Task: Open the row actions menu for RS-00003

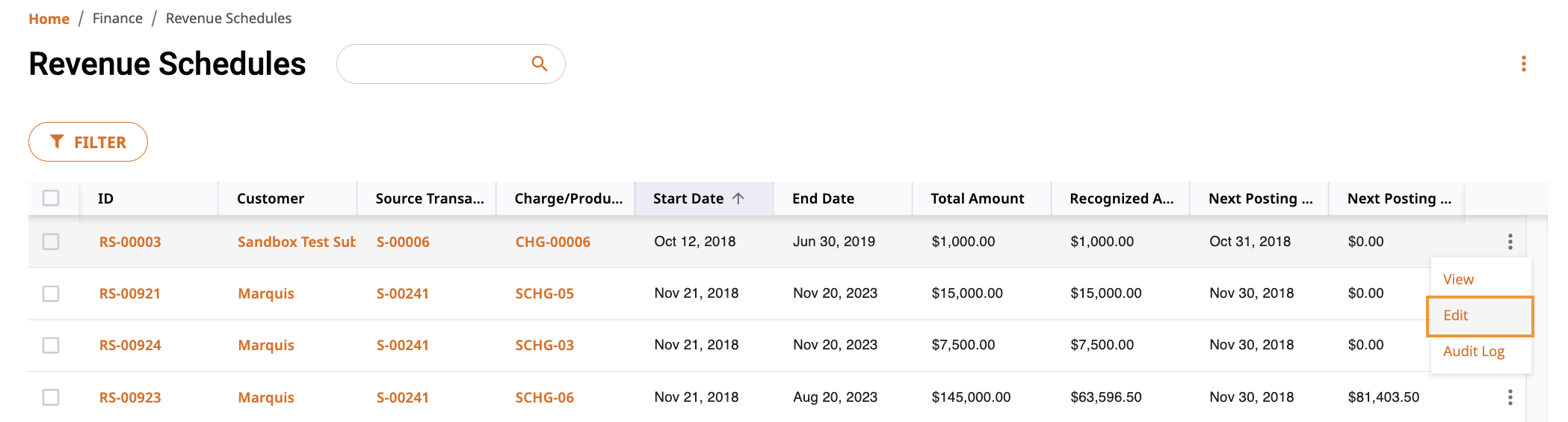Action: 1510,242
